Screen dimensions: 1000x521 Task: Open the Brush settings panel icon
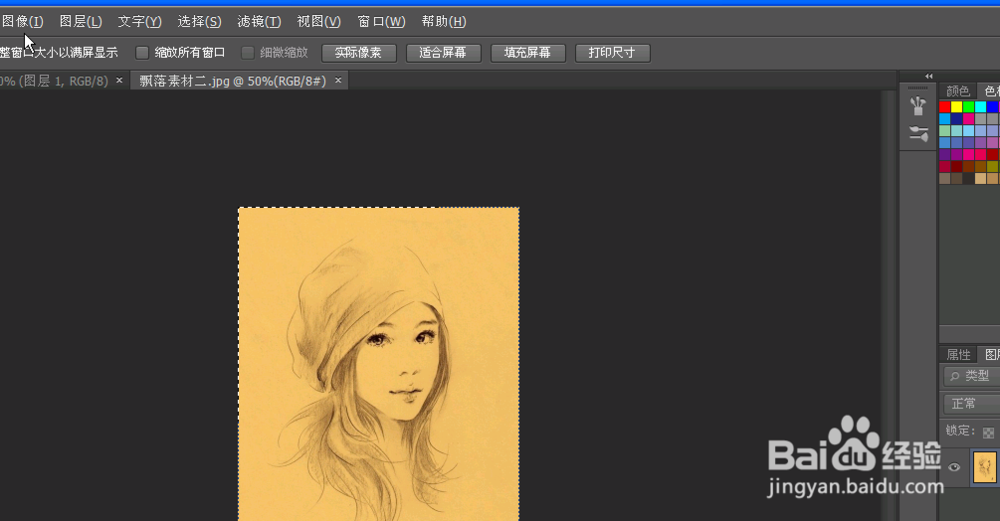click(x=918, y=106)
